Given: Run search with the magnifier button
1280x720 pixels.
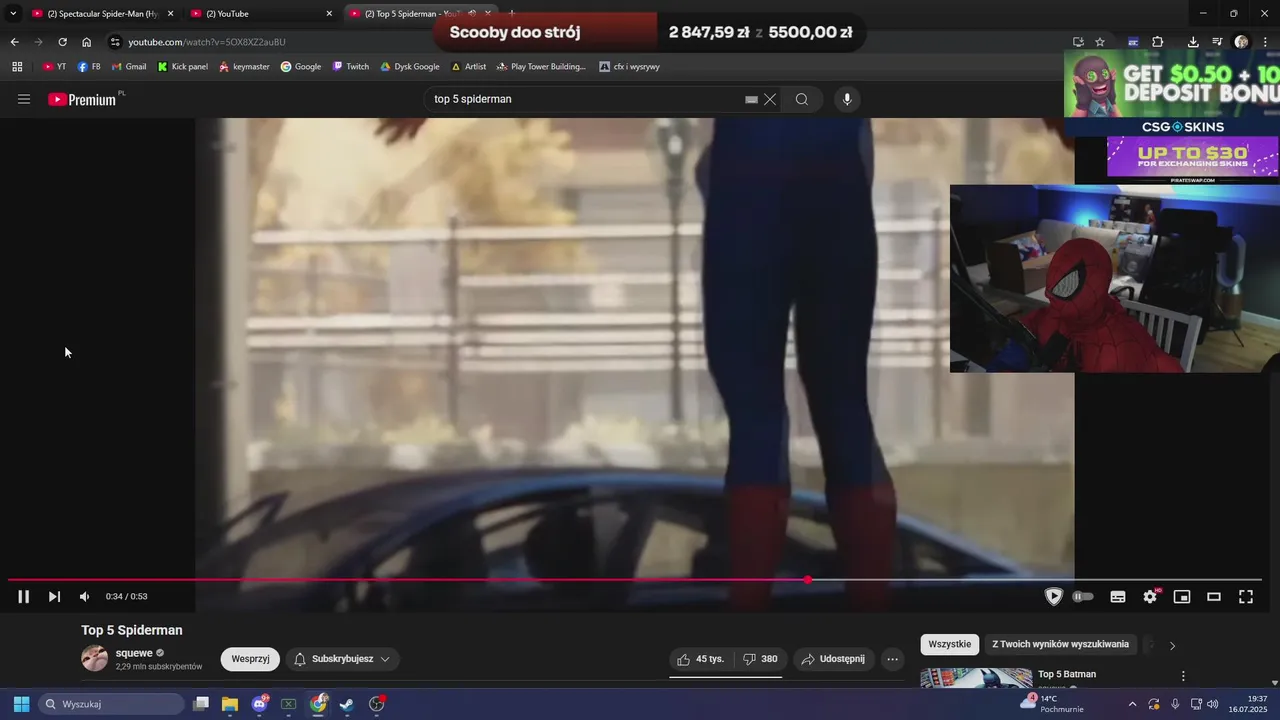Looking at the screenshot, I should [x=802, y=99].
